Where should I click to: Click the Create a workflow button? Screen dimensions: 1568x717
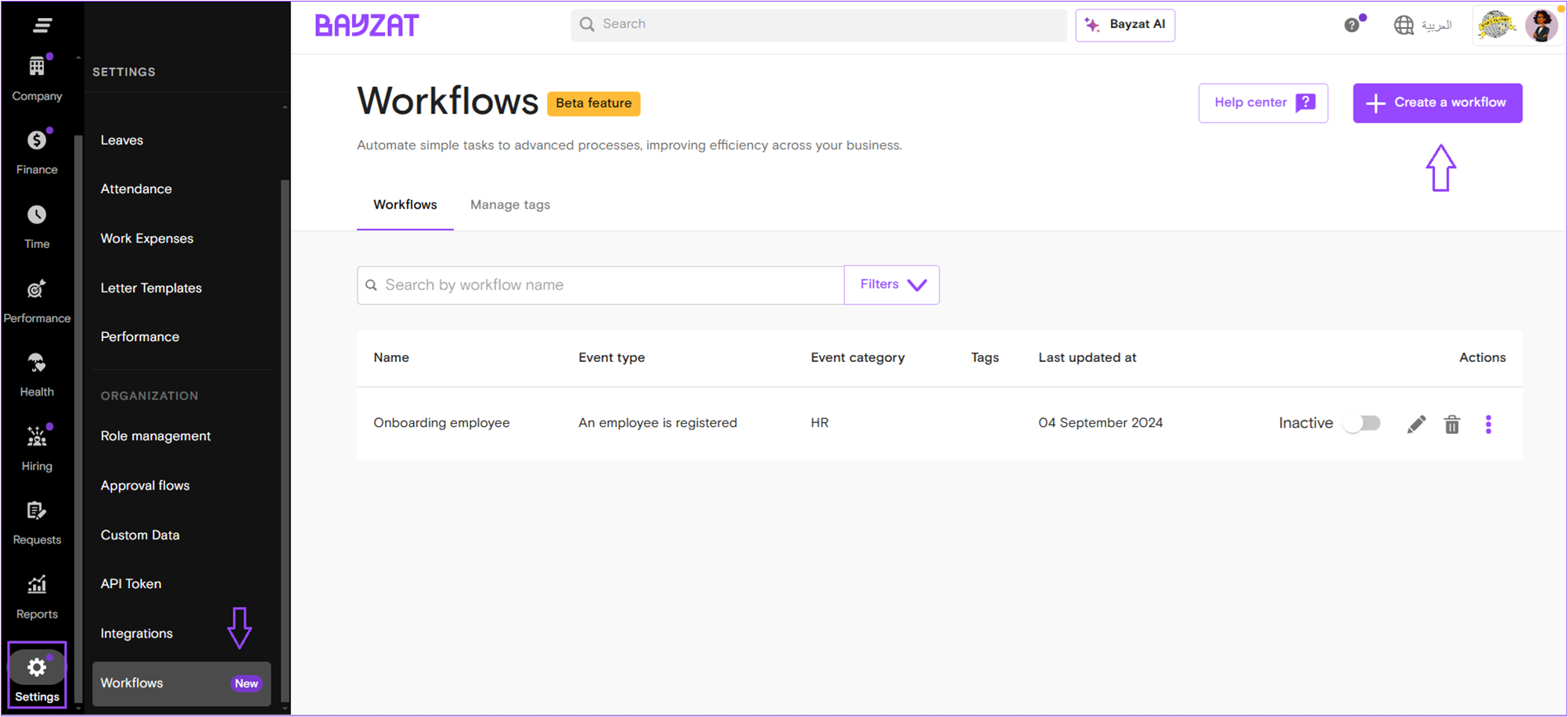tap(1437, 103)
